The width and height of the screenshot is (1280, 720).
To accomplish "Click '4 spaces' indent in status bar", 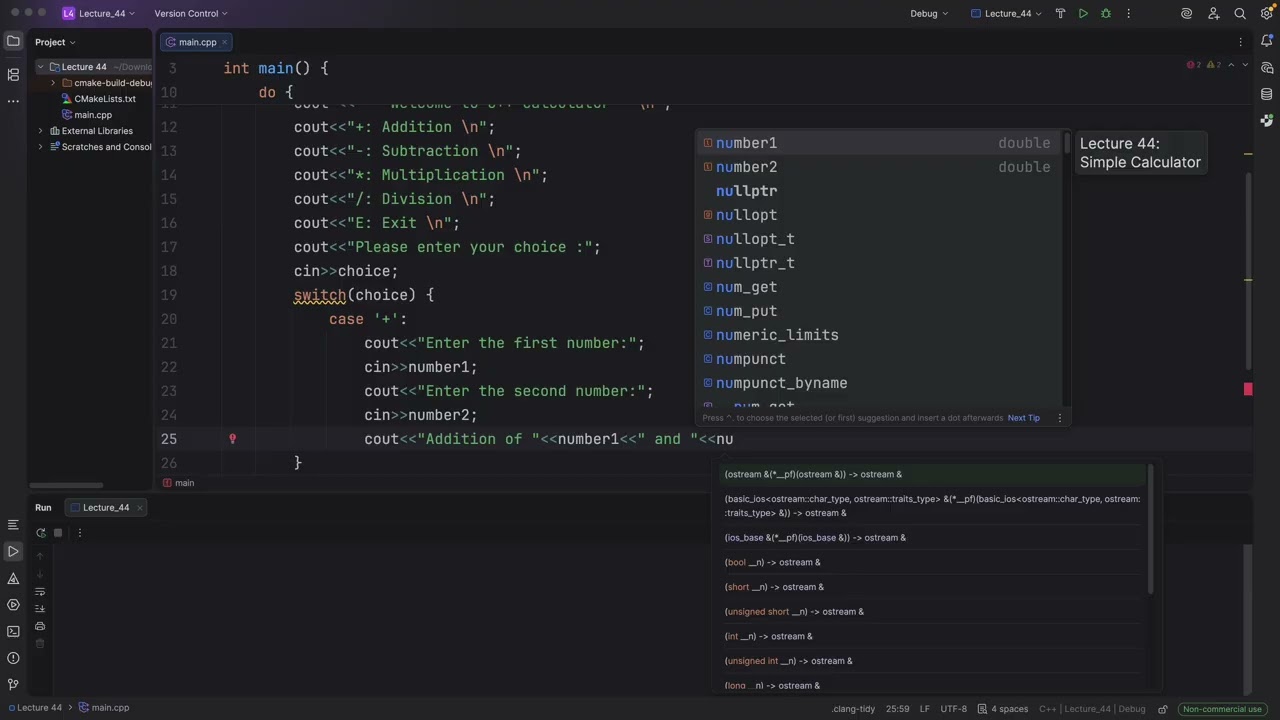I will point(1003,709).
